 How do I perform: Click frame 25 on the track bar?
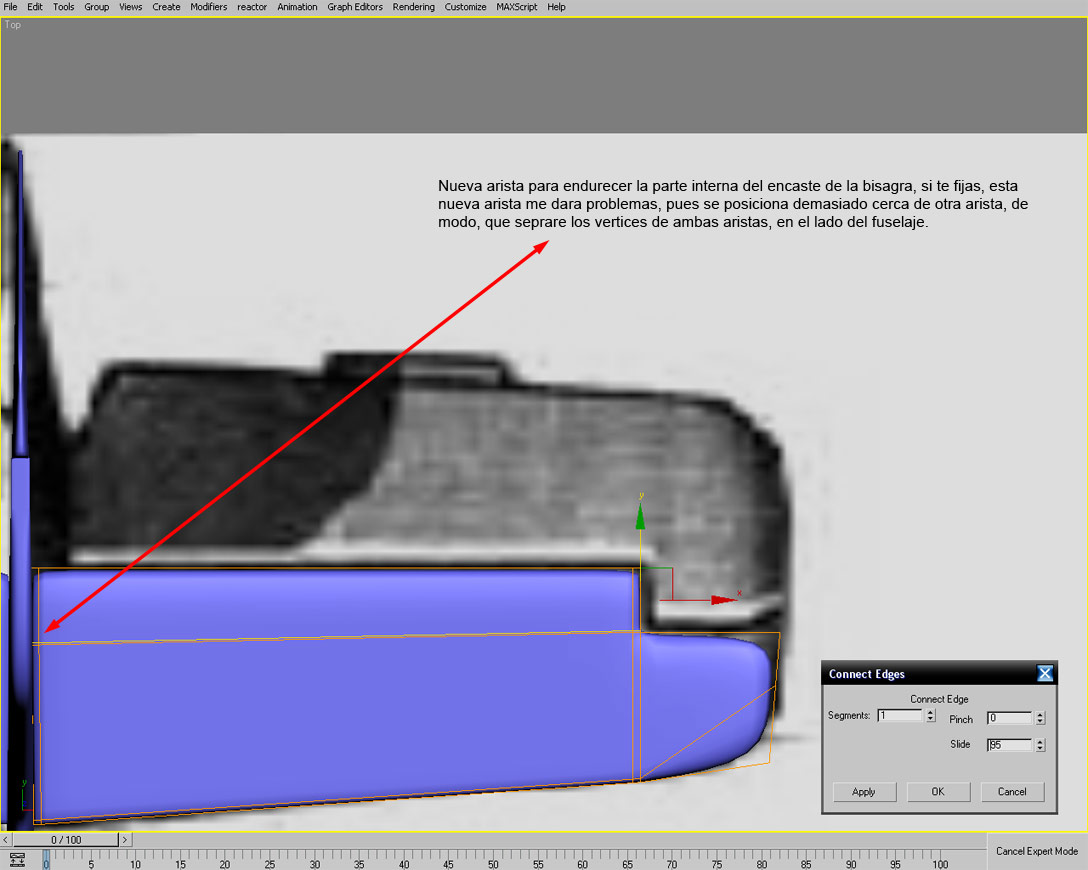pyautogui.click(x=270, y=864)
